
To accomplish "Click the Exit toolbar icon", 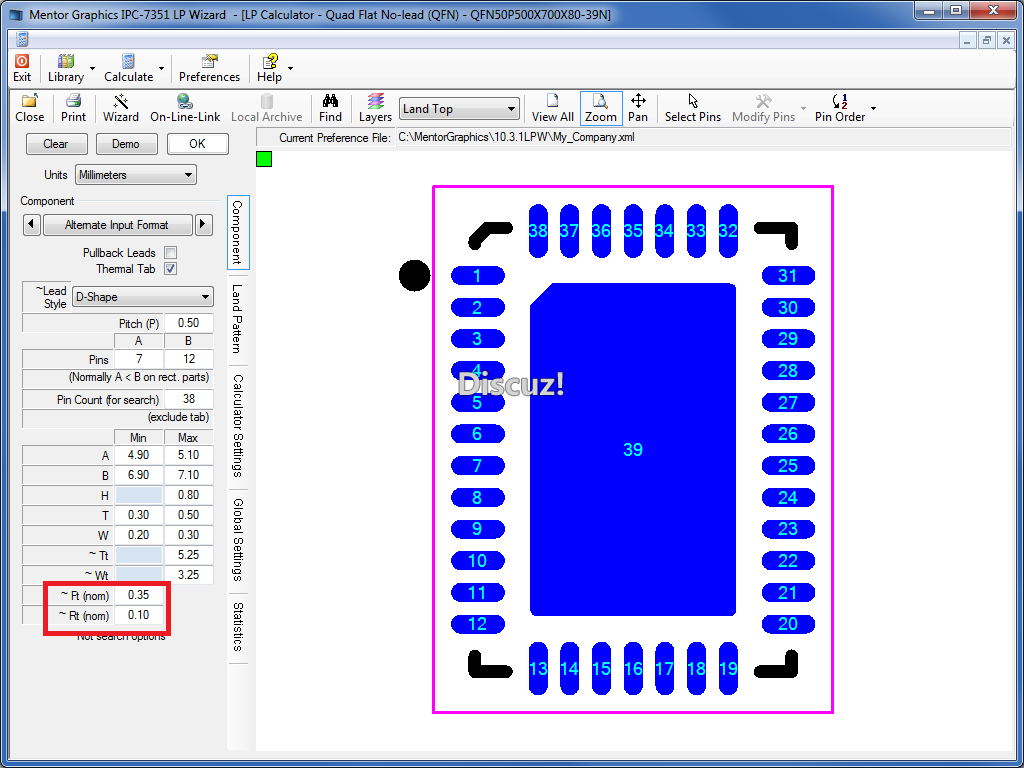I will click(x=22, y=61).
